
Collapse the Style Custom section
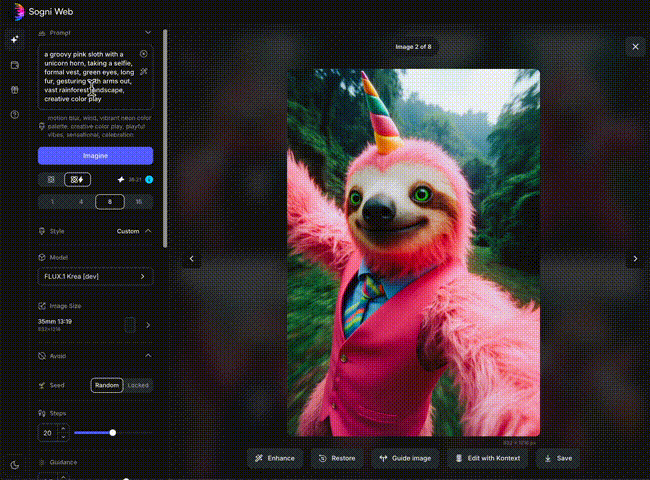coord(149,231)
